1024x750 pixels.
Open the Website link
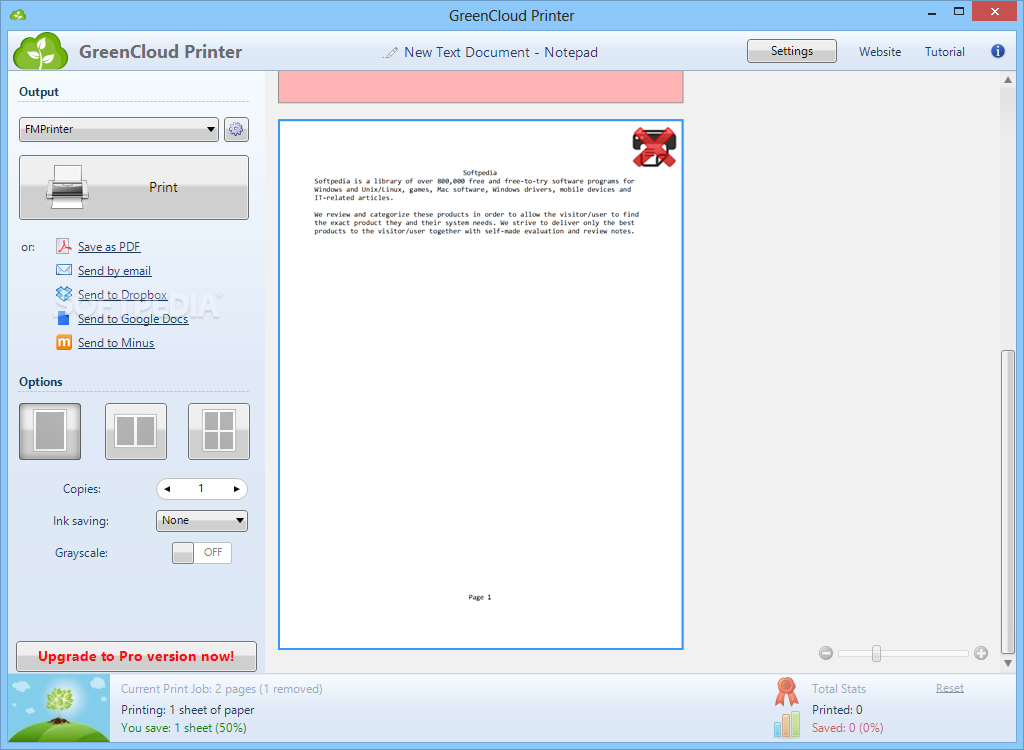click(880, 52)
